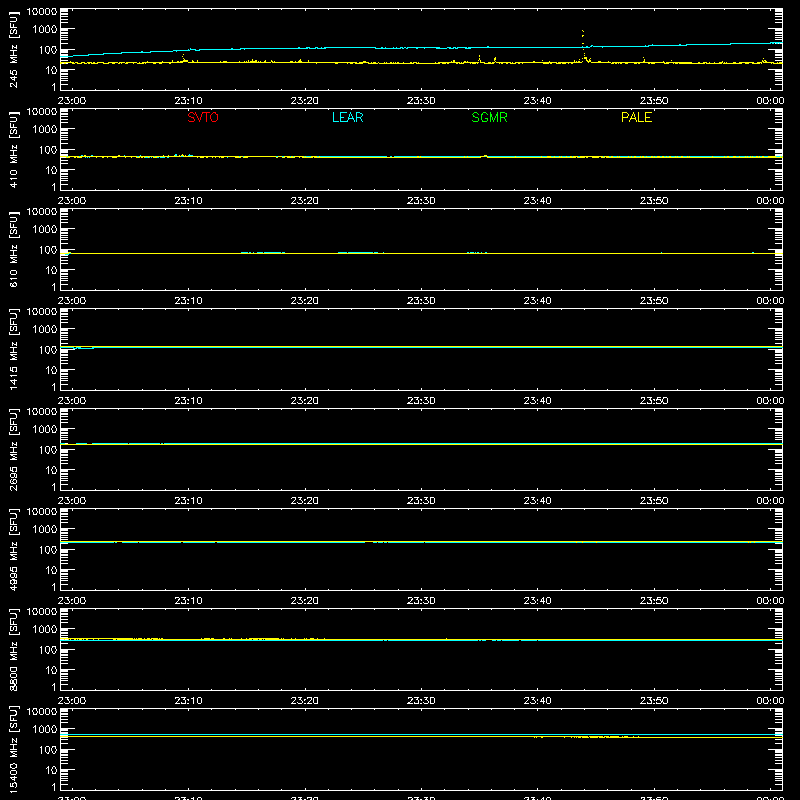Click the yellow PALE station label

click(x=636, y=117)
